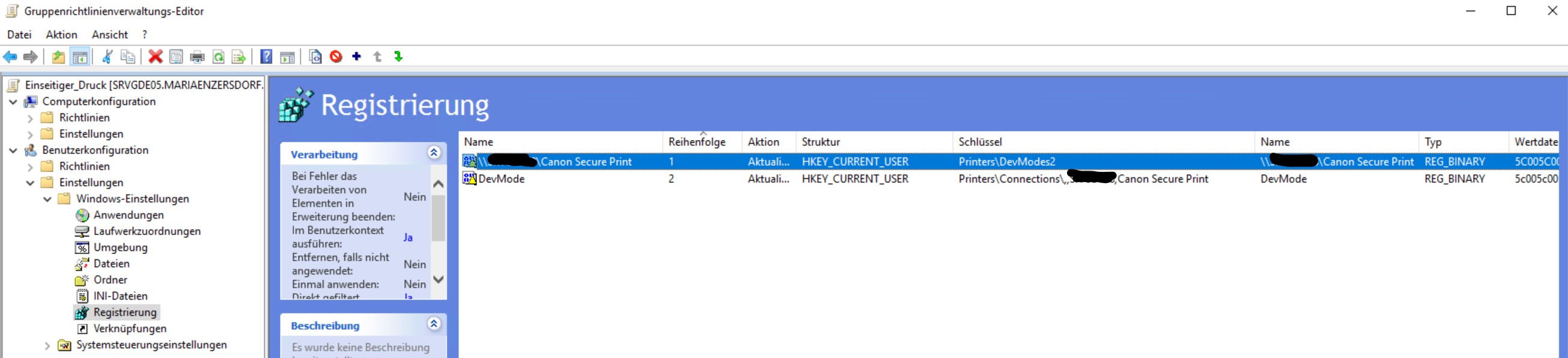
Task: Select the Systemsteuerungseinstellungen tree item
Action: tap(151, 345)
